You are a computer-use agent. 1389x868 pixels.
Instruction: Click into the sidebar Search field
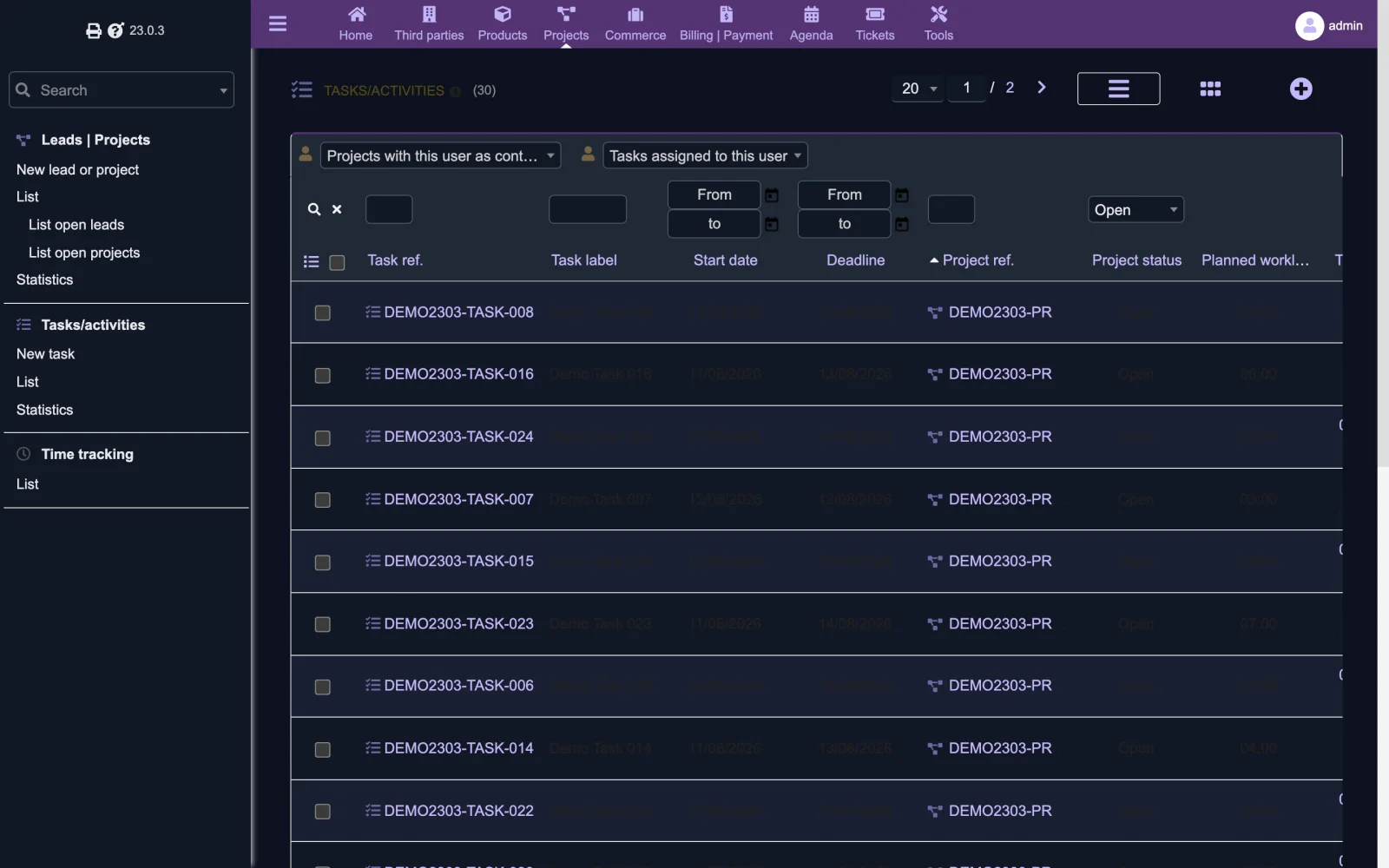tap(122, 90)
